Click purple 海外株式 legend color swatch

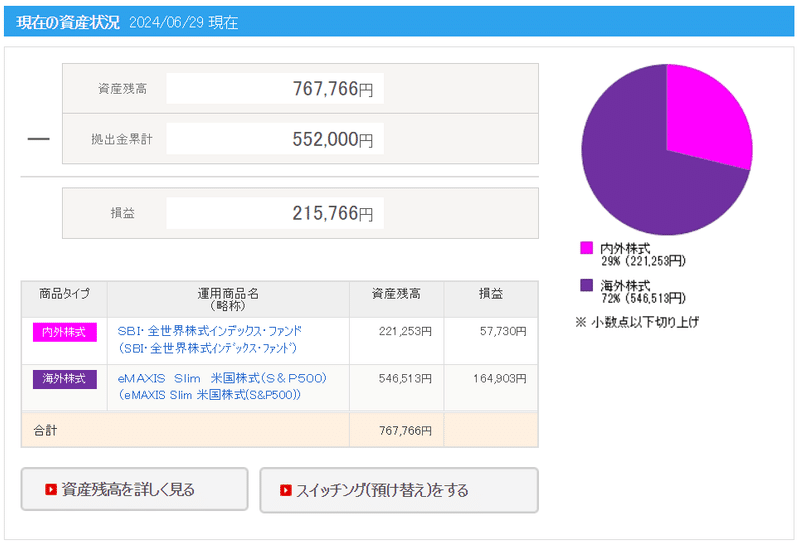tap(586, 285)
